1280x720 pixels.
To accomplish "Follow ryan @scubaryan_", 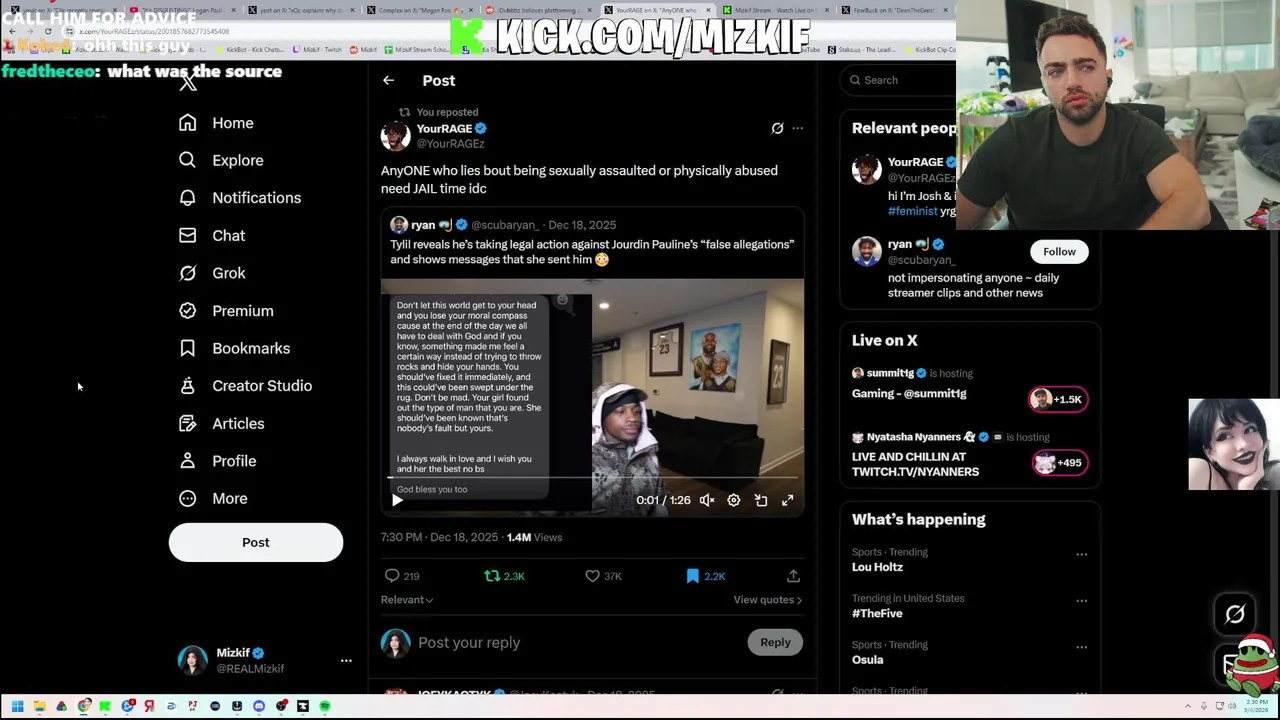I will pyautogui.click(x=1059, y=252).
